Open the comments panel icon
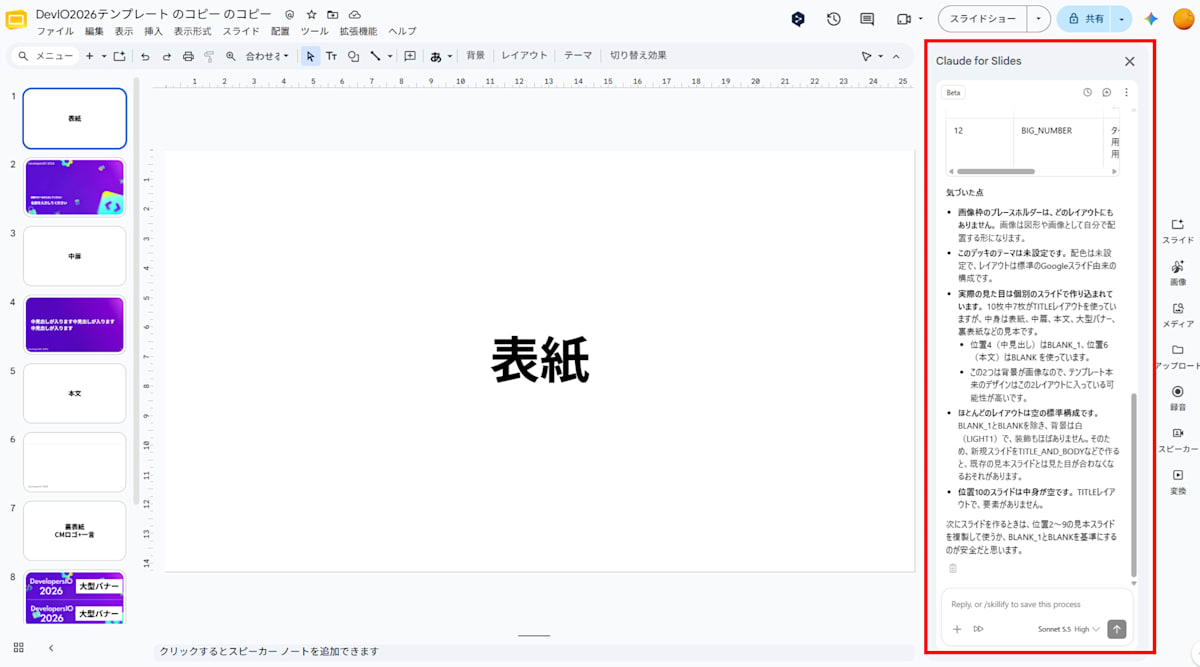The width and height of the screenshot is (1200, 667). coord(867,19)
